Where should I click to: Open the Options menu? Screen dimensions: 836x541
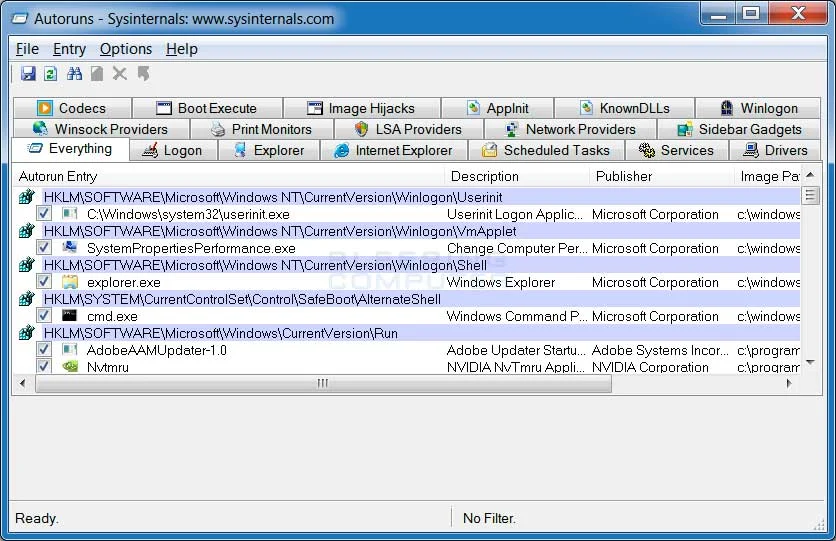[x=126, y=49]
